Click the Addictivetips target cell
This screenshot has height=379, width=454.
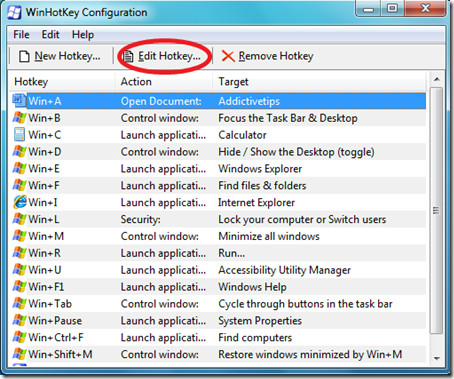[x=249, y=101]
